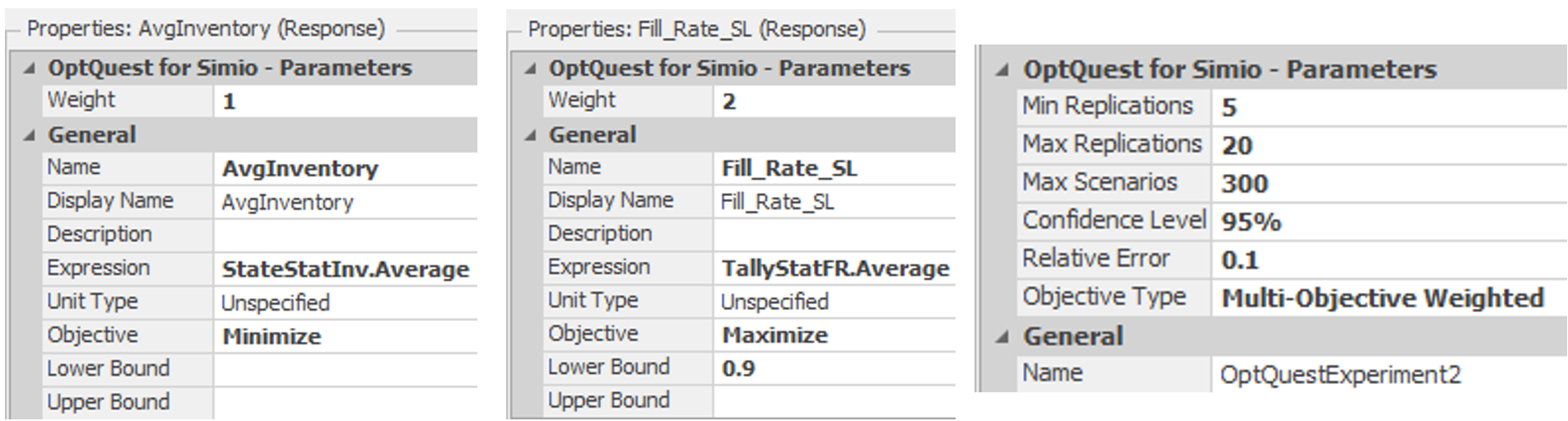This screenshot has height=421, width=1568.
Task: Collapse General section in AvgInventory panel
Action: pyautogui.click(x=30, y=135)
